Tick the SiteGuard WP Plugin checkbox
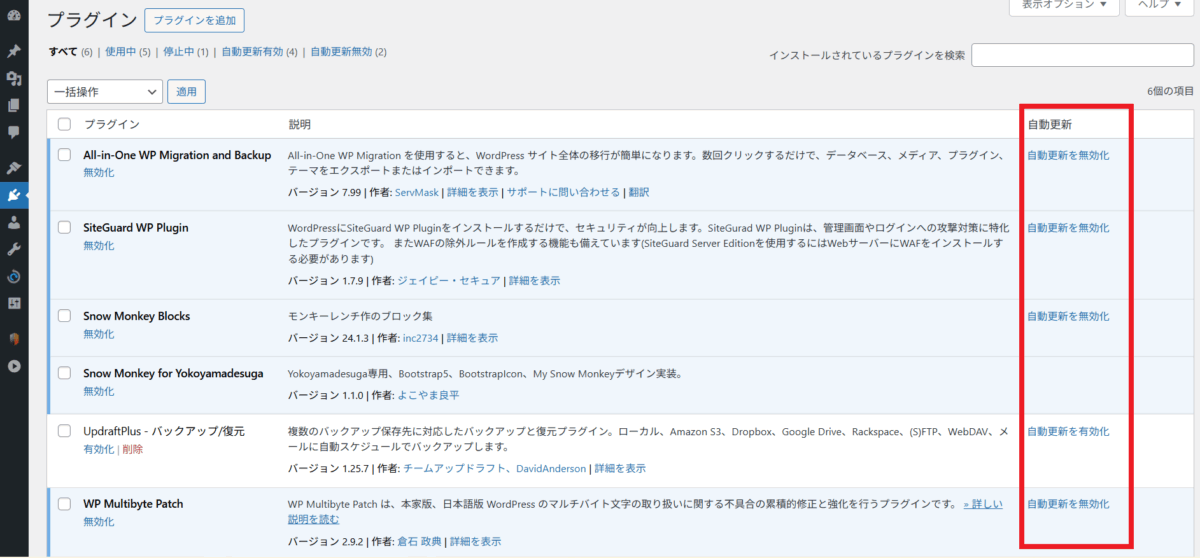This screenshot has width=1200, height=558. (x=64, y=228)
